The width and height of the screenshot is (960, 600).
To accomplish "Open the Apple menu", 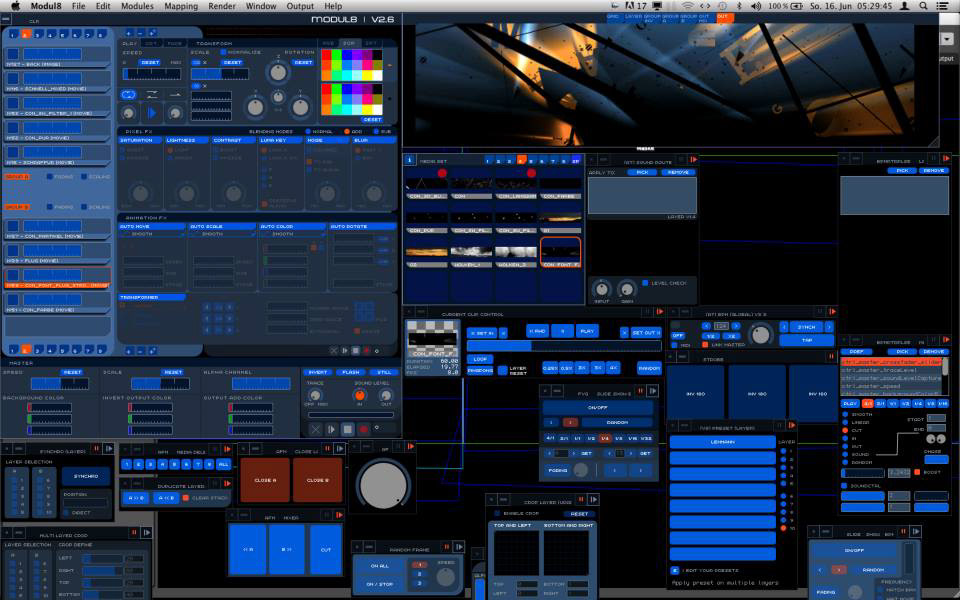I will 16,6.
